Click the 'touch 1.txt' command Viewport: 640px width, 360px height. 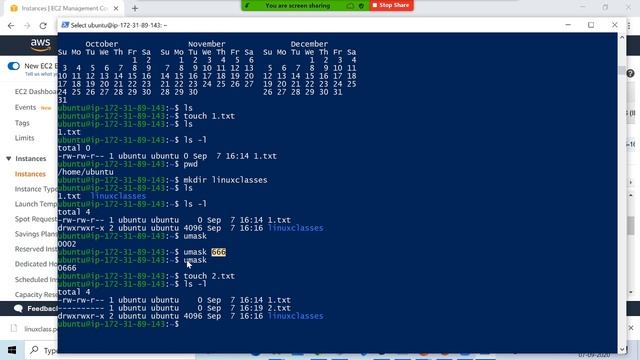209,116
